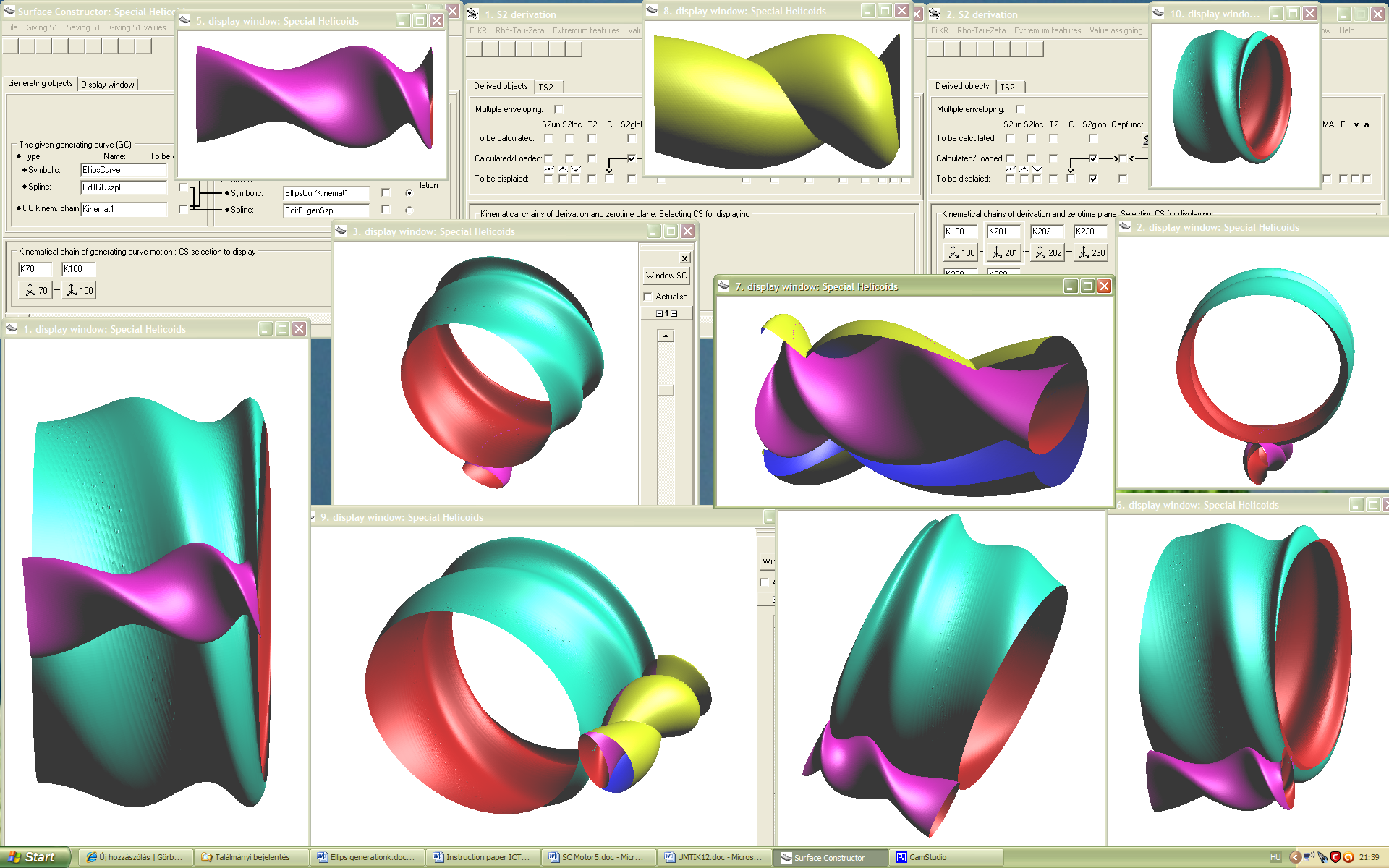Image resolution: width=1389 pixels, height=868 pixels.
Task: Click the K201 coordinate system field
Action: pos(1003,231)
